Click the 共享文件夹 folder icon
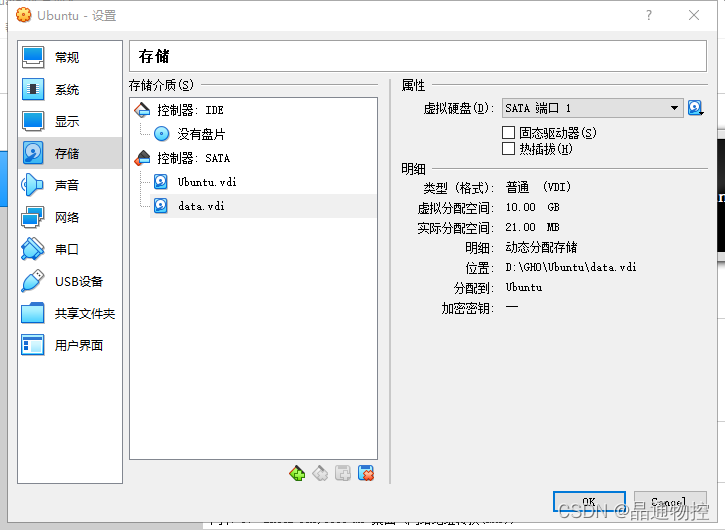This screenshot has width=725, height=530. [33, 313]
